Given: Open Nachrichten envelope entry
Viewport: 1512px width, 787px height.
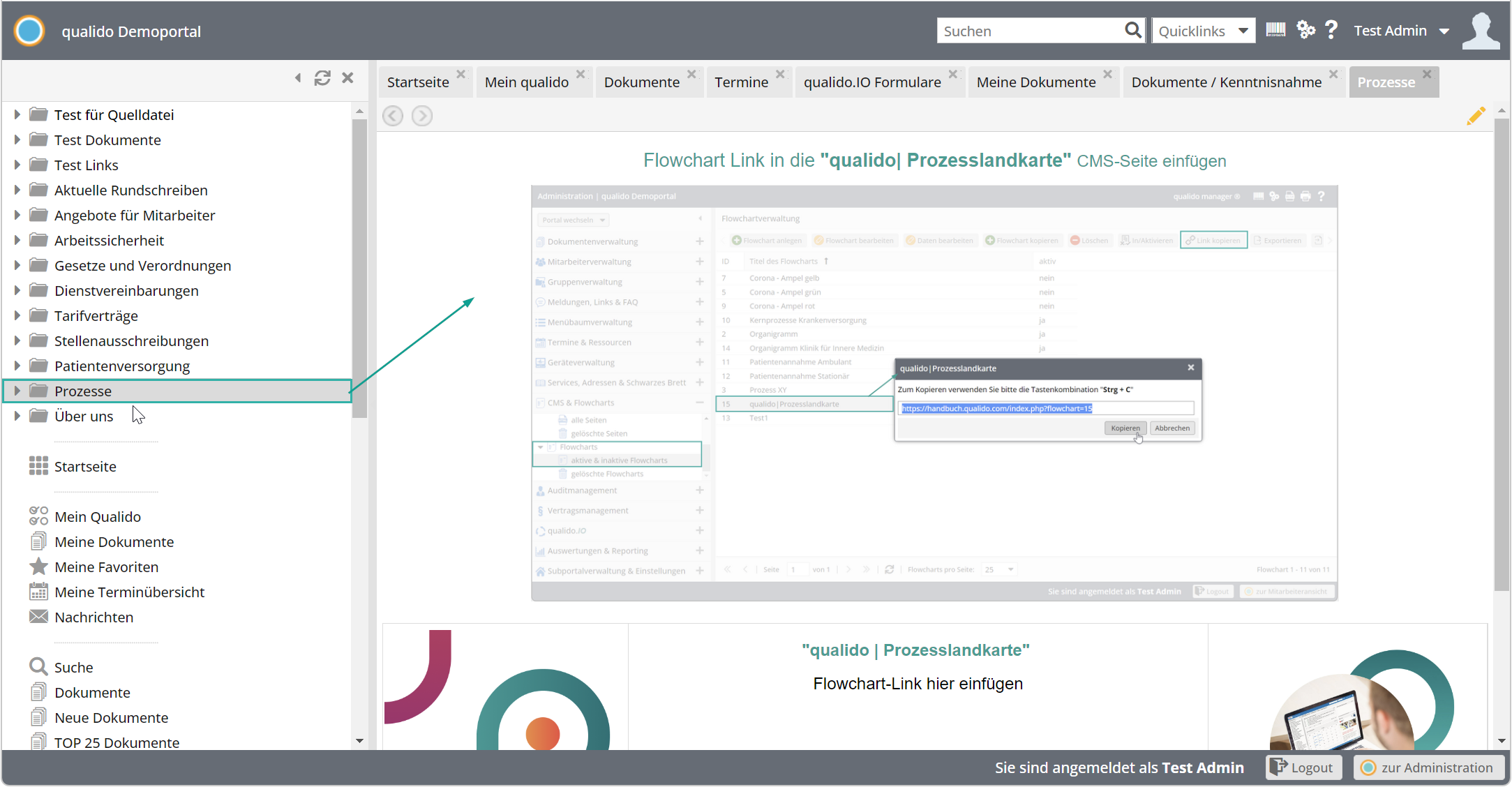Looking at the screenshot, I should click(81, 617).
